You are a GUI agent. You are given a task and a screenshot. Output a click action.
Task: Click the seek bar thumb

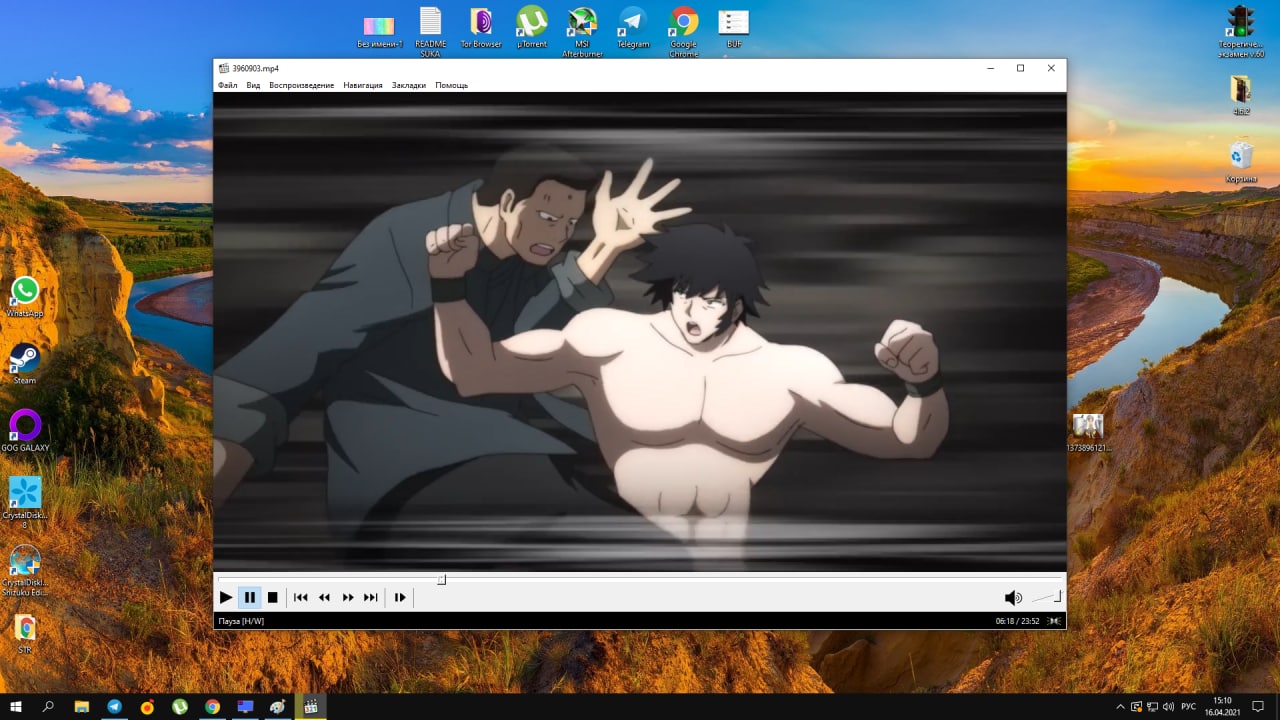click(x=442, y=580)
